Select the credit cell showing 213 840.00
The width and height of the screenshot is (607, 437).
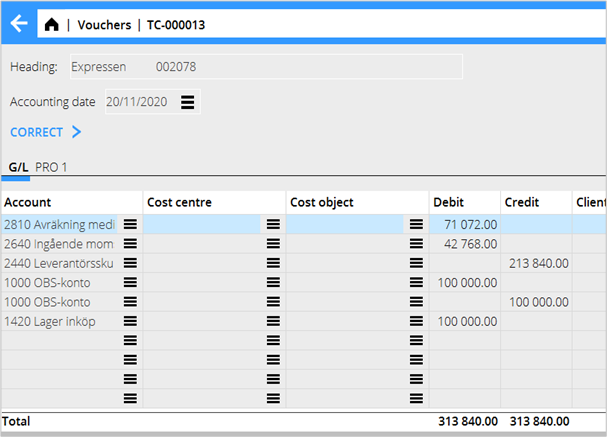pyautogui.click(x=536, y=263)
